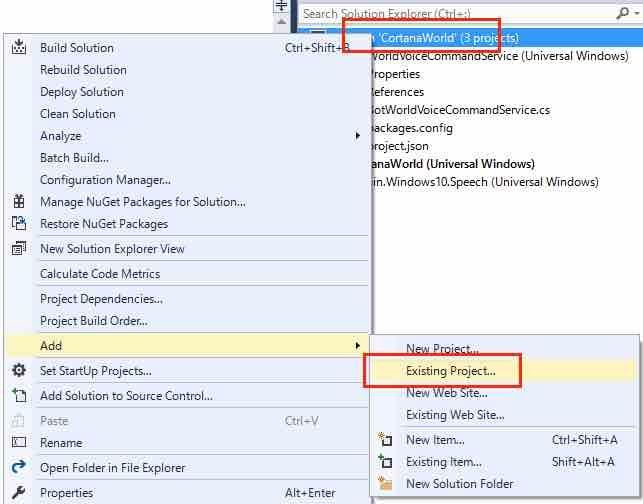Select Rename from the context menu
This screenshot has width=643, height=504.
pos(187,443)
